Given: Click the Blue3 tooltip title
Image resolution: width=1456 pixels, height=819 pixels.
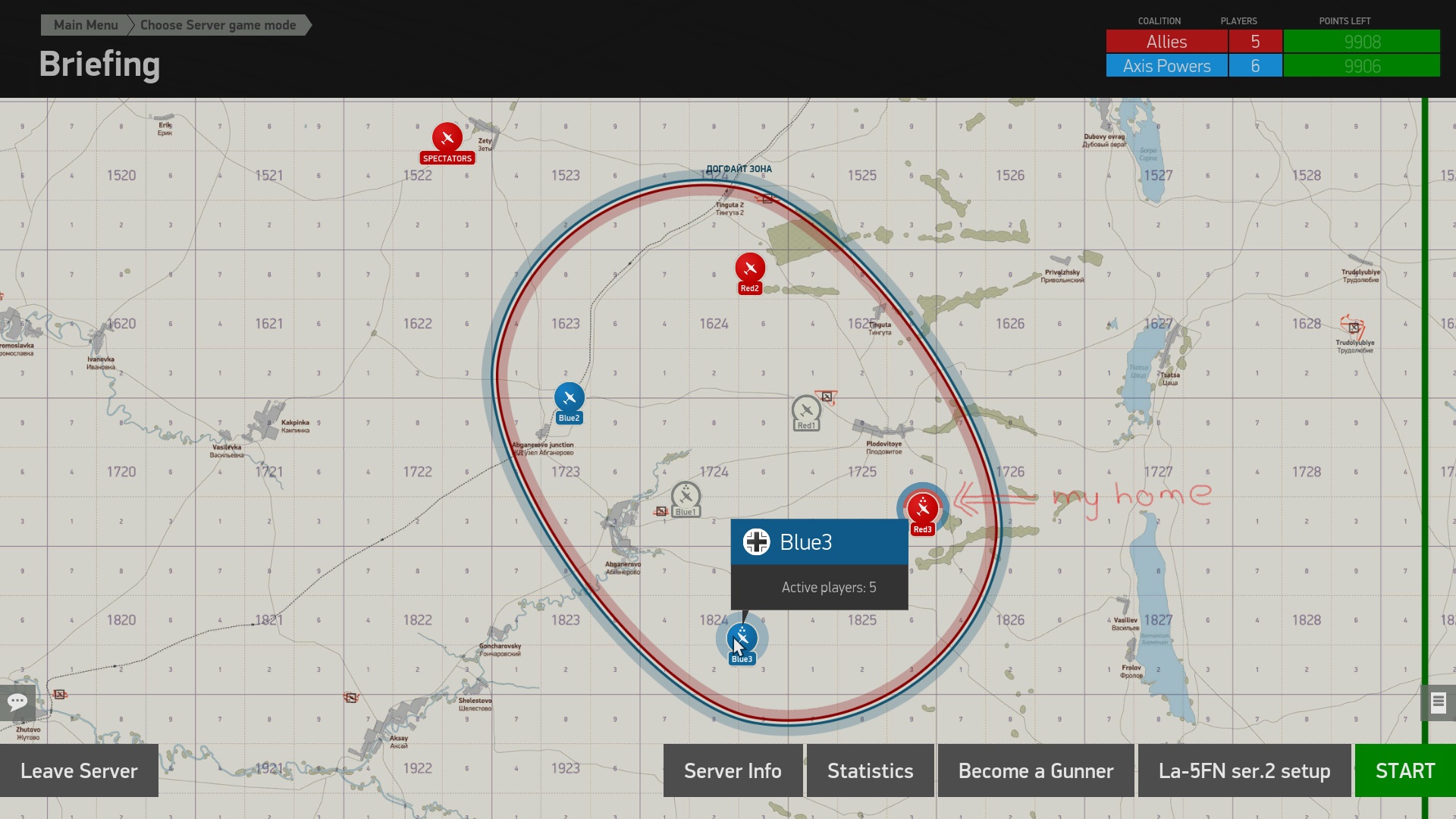Looking at the screenshot, I should (806, 542).
